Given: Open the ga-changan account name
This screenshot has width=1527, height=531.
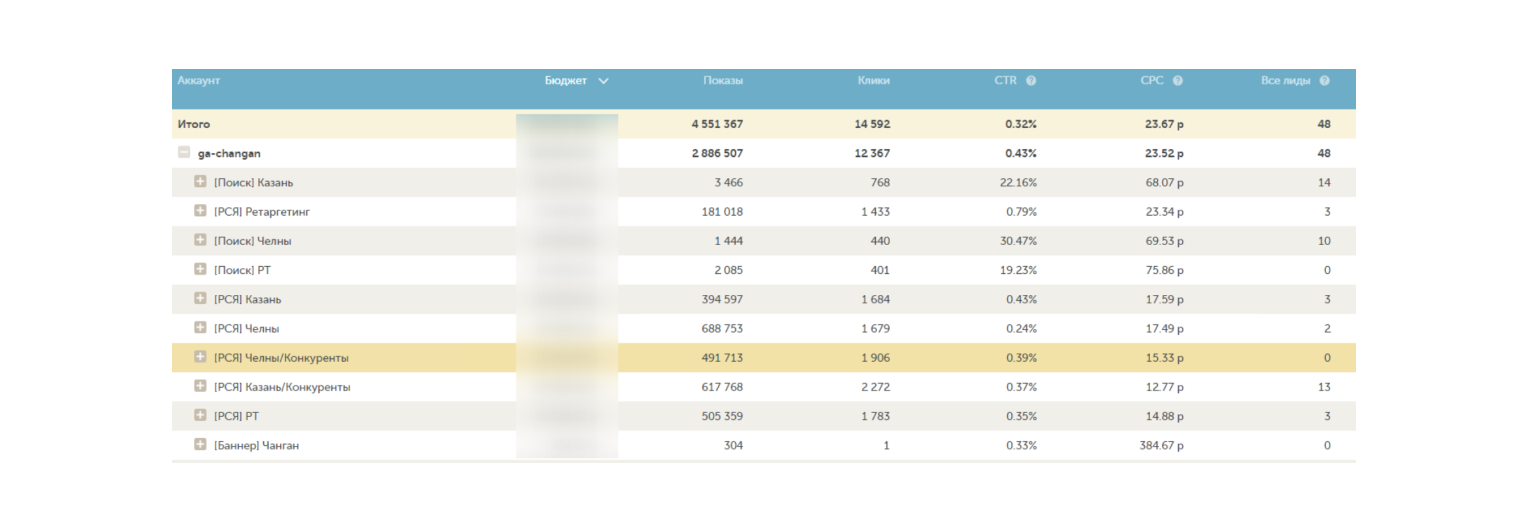Looking at the screenshot, I should click(229, 153).
